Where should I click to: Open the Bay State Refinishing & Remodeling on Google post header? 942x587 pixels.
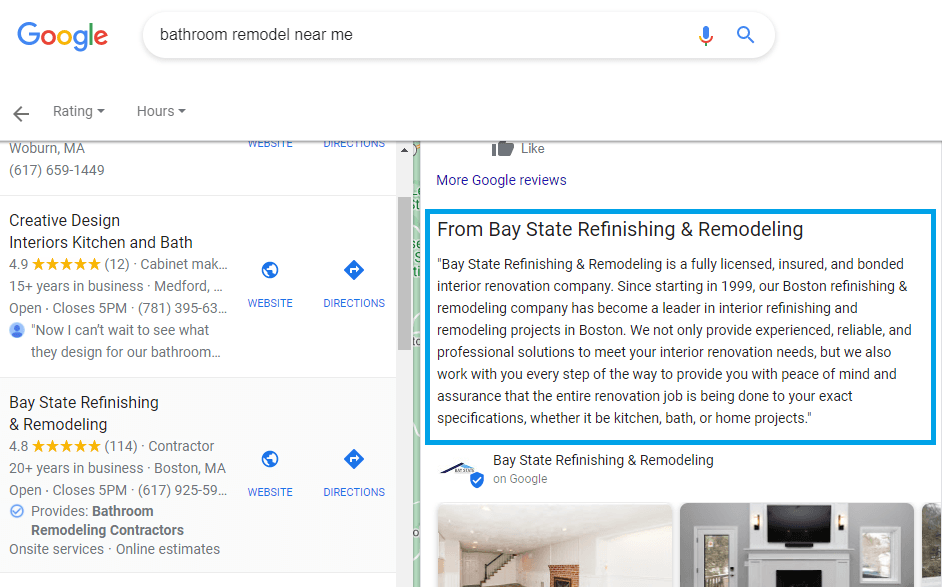click(x=603, y=469)
